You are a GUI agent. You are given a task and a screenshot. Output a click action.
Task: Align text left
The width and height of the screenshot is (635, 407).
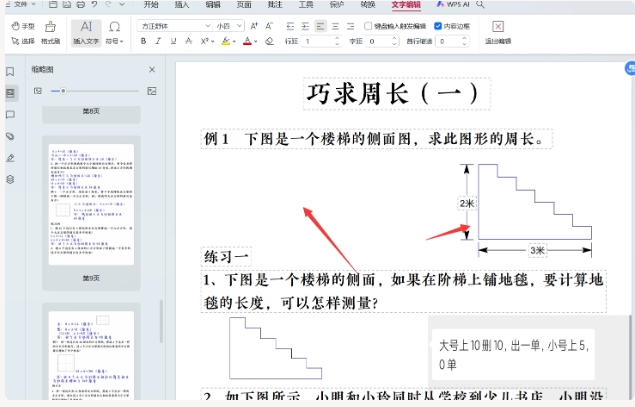(x=320, y=26)
